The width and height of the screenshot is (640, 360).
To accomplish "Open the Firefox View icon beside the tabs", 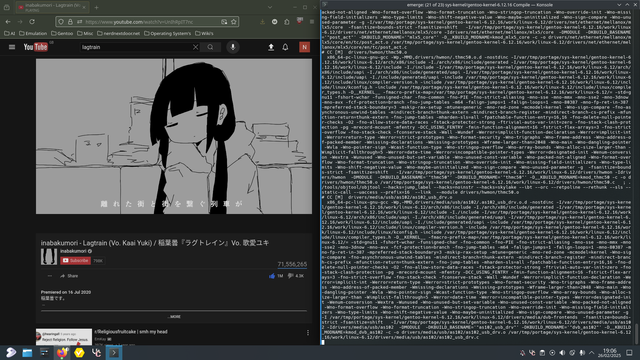I will (7, 7).
